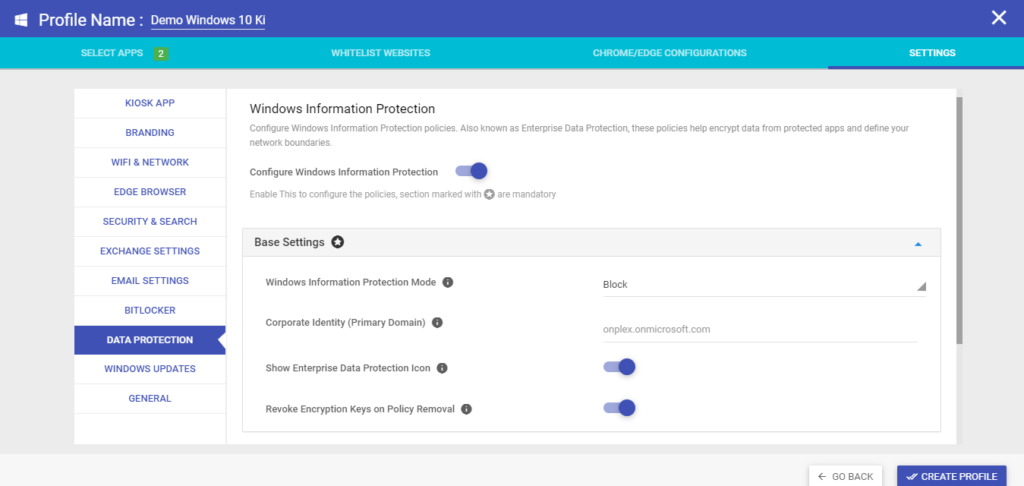Open Windows Updates in the sidebar
Screen dimensions: 1024x486
coord(150,369)
